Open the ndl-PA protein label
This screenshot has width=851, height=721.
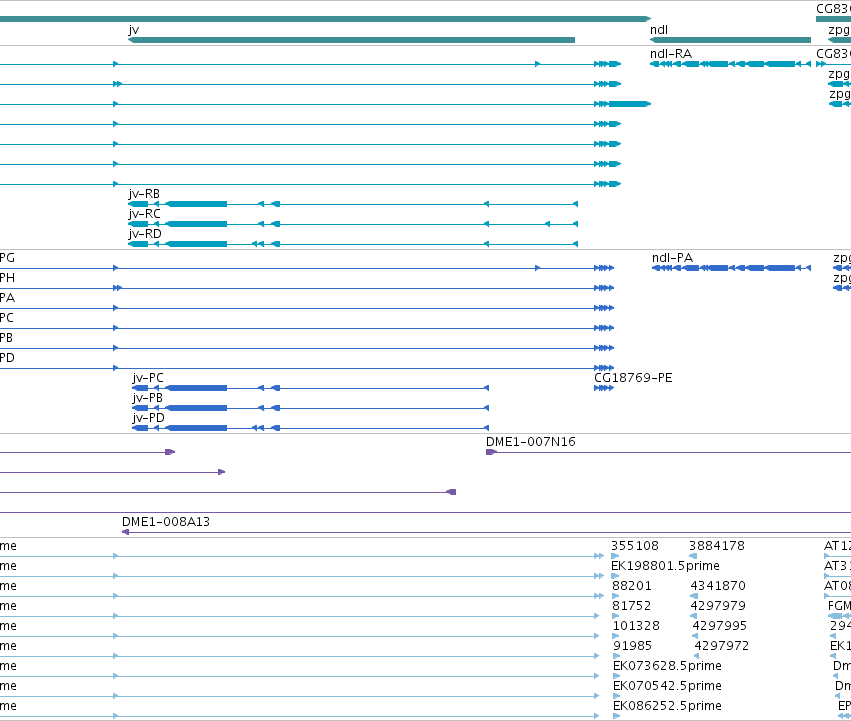(672, 258)
